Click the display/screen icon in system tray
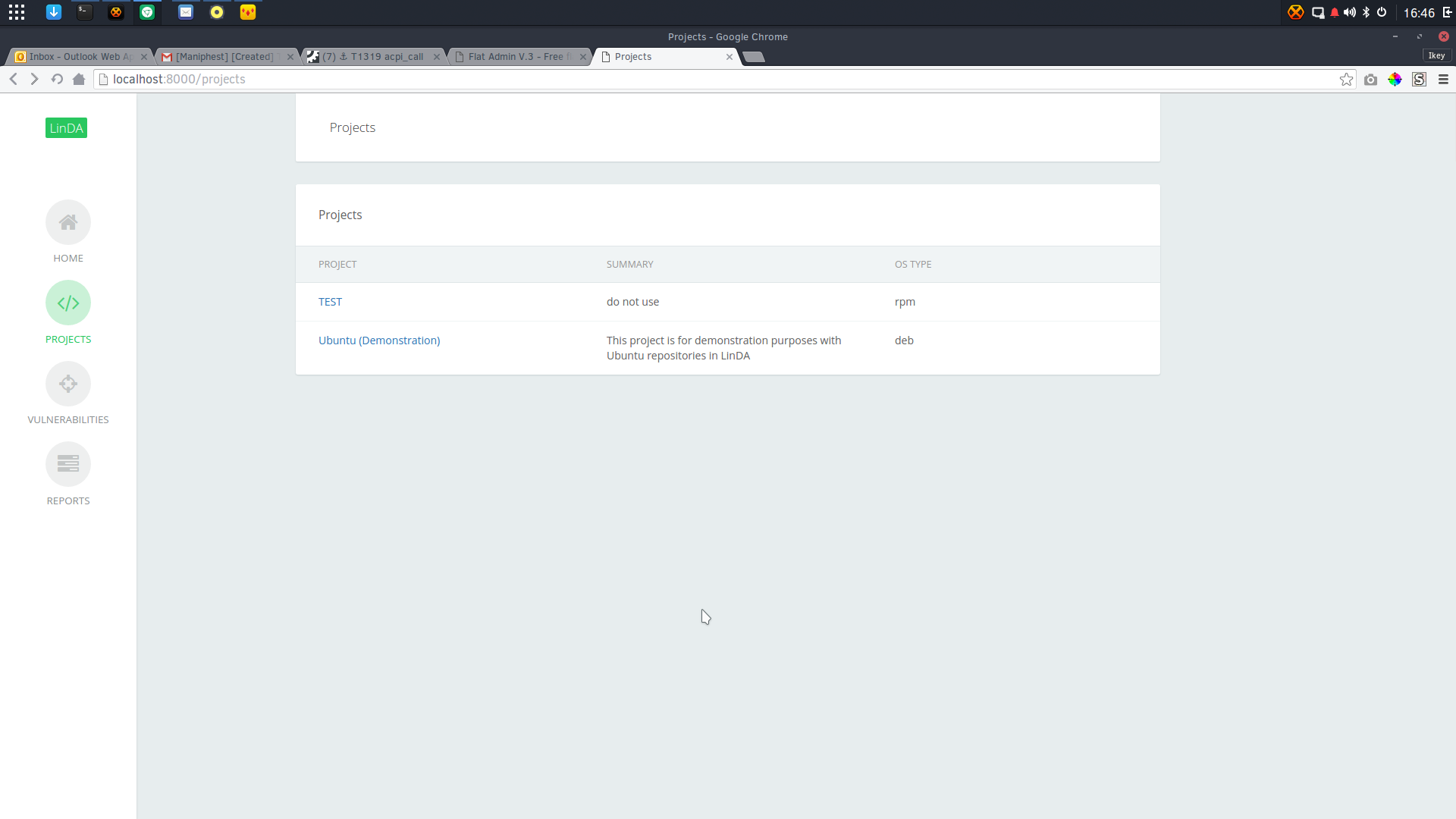Screen dimensions: 1456x819 pyautogui.click(x=1318, y=13)
